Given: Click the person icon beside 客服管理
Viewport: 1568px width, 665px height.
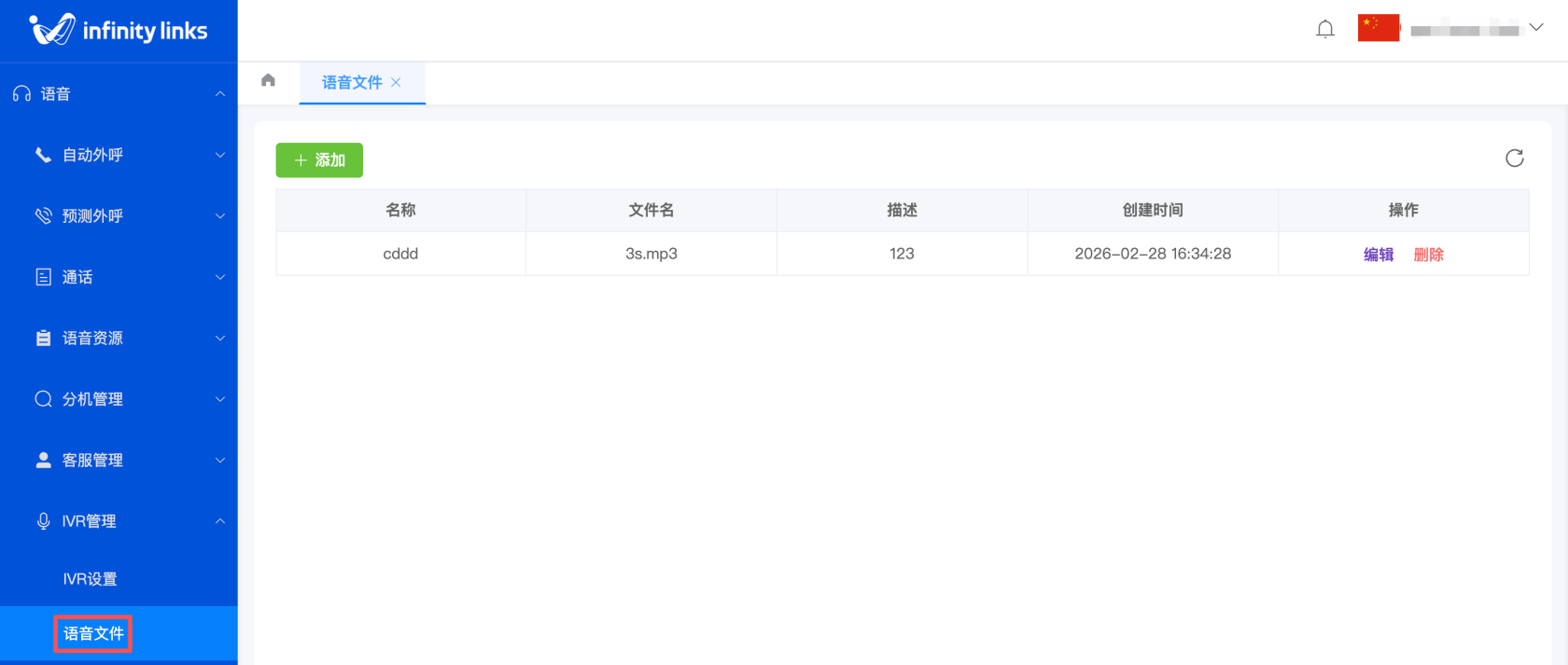Looking at the screenshot, I should coord(43,460).
